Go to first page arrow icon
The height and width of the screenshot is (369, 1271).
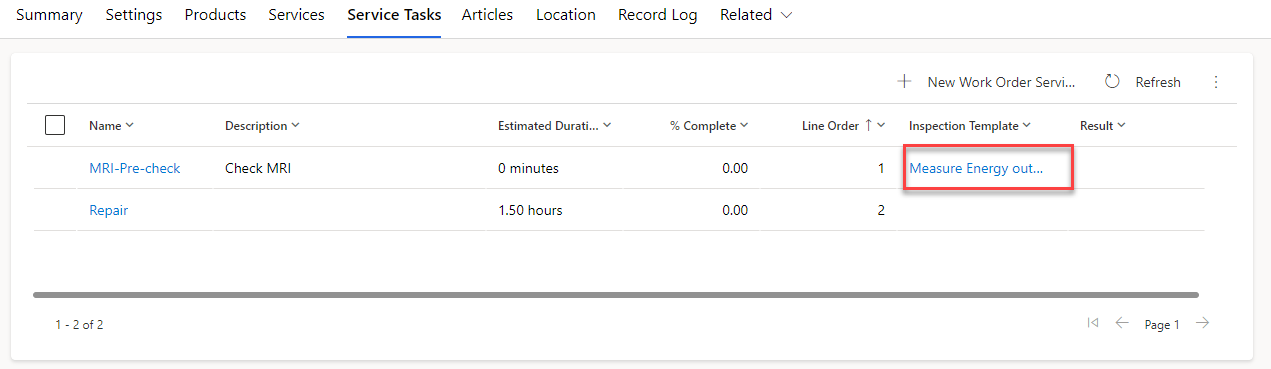coord(1092,323)
